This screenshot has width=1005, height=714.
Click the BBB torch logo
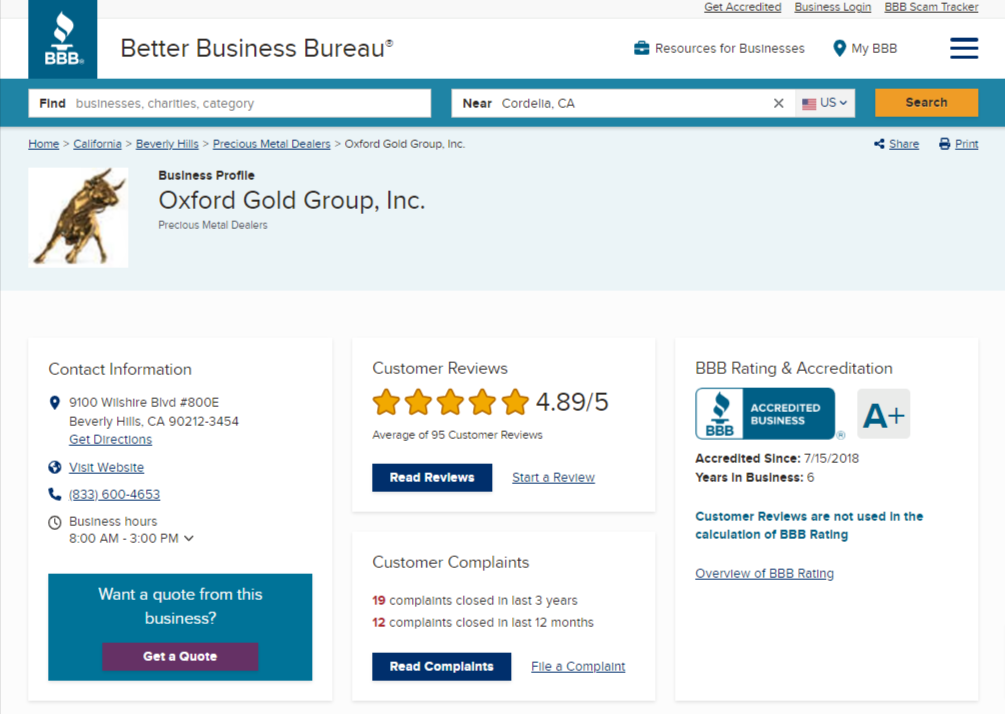[63, 39]
